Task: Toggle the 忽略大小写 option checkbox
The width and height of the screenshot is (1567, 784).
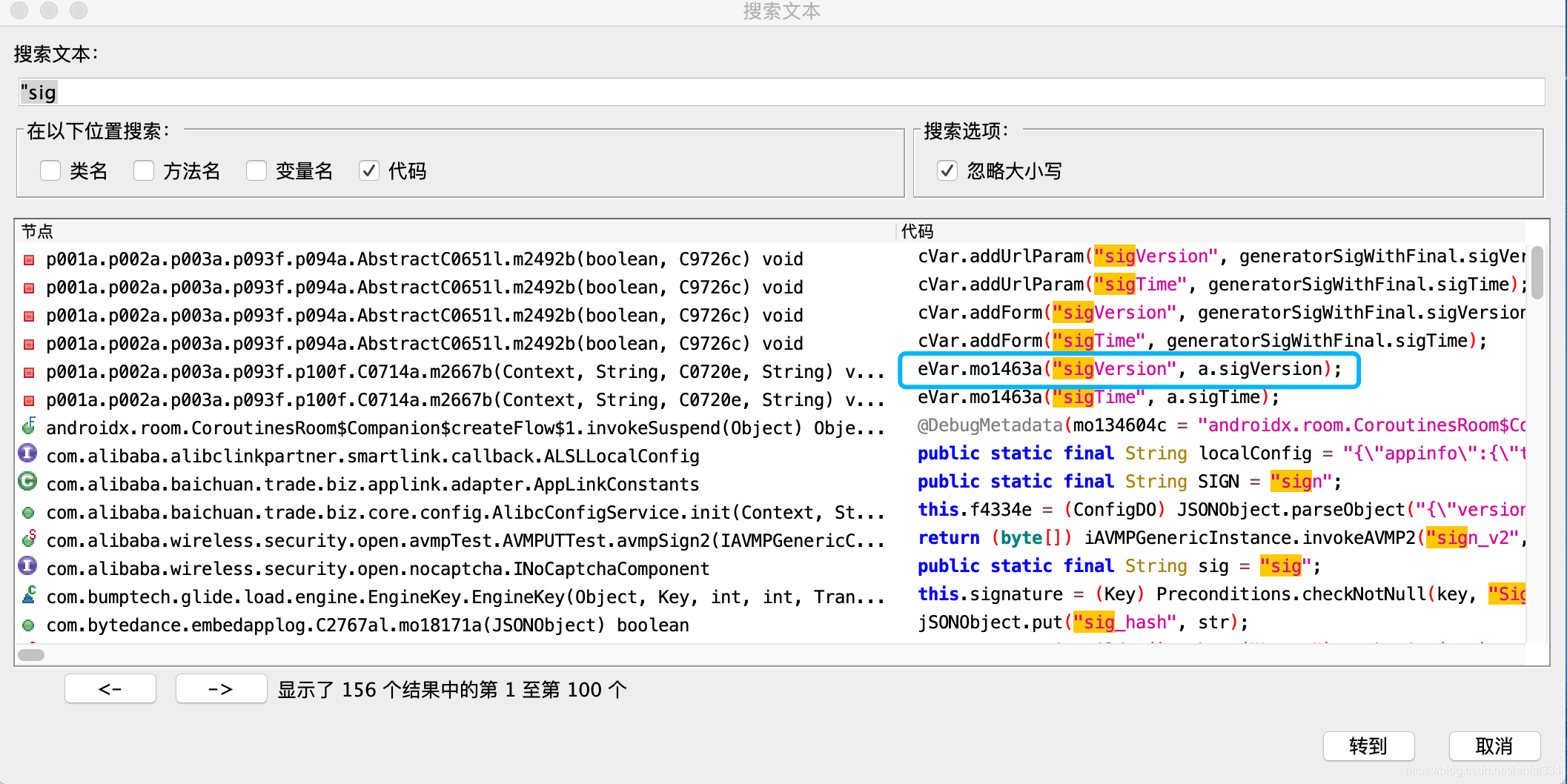Action: tap(947, 171)
